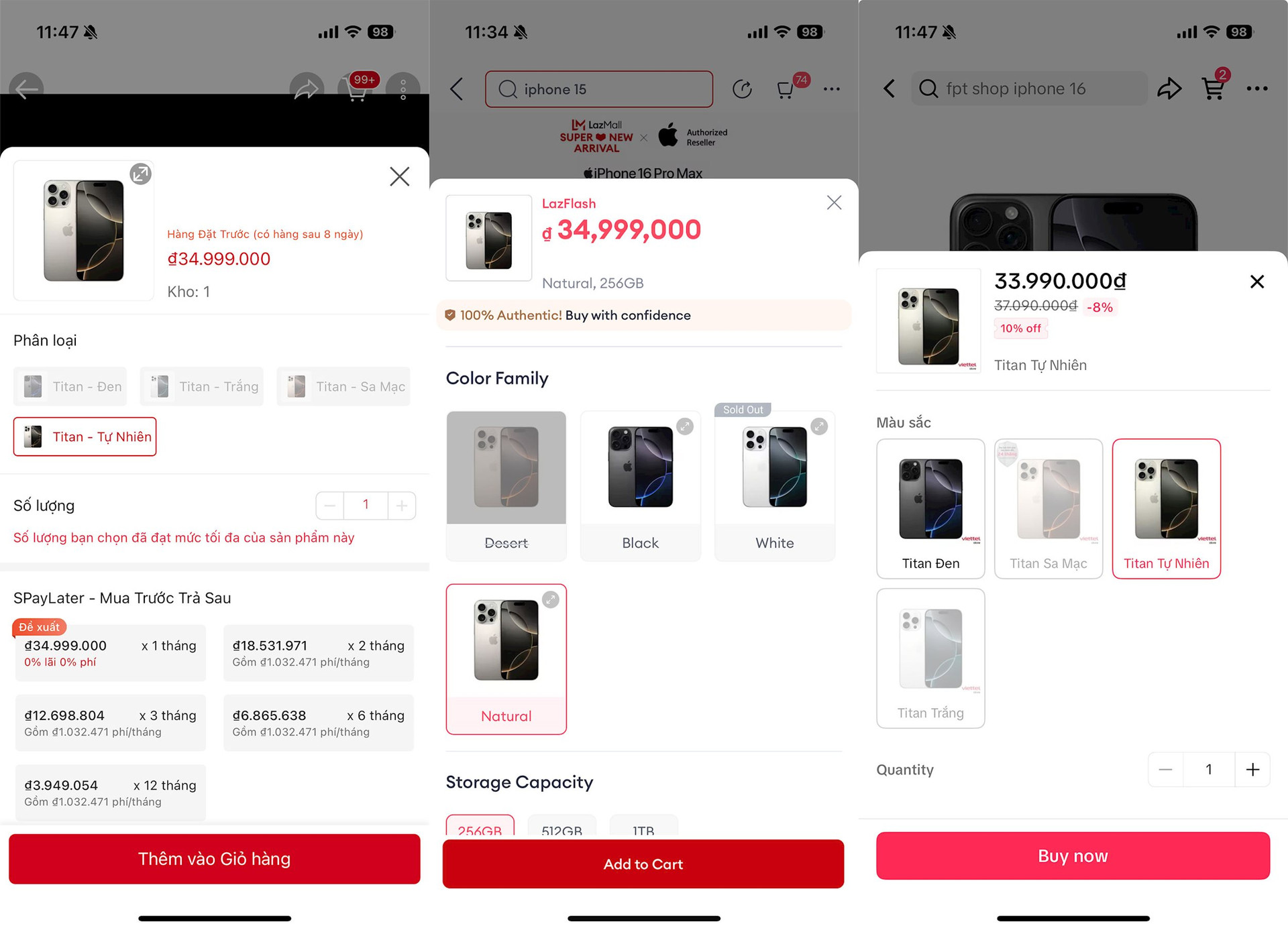1288x930 pixels.
Task: Tap the share icon on FPT Shop
Action: 1172,88
